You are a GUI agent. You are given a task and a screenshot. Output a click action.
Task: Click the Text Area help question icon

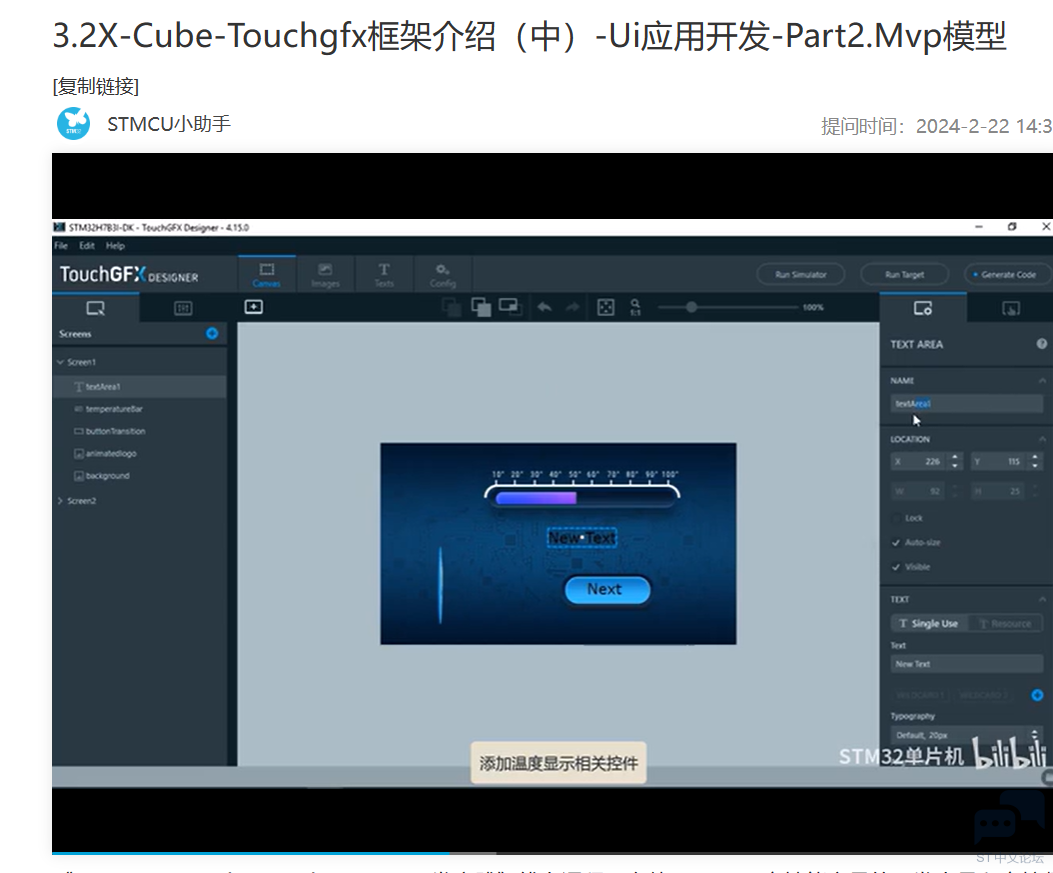(1042, 344)
